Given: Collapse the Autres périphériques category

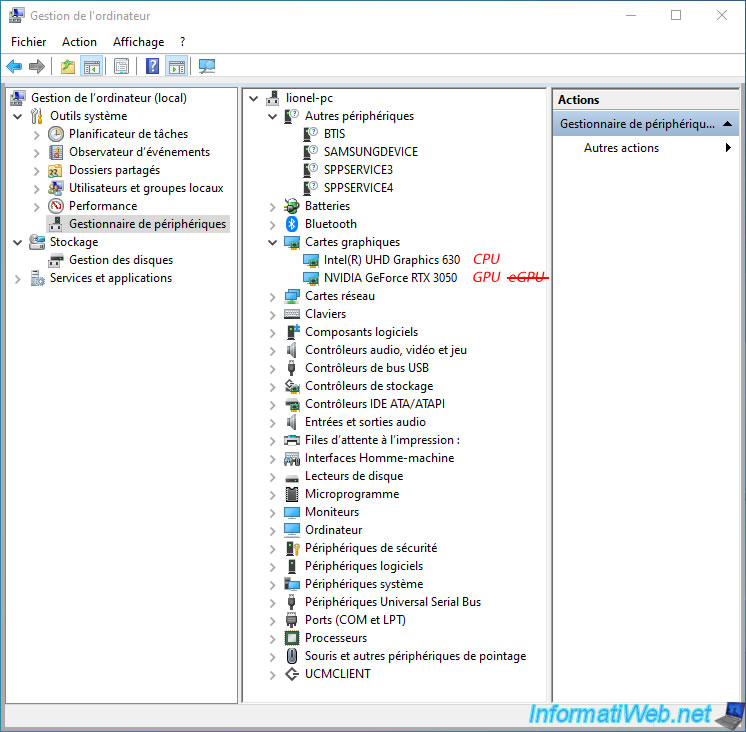Looking at the screenshot, I should tap(272, 116).
